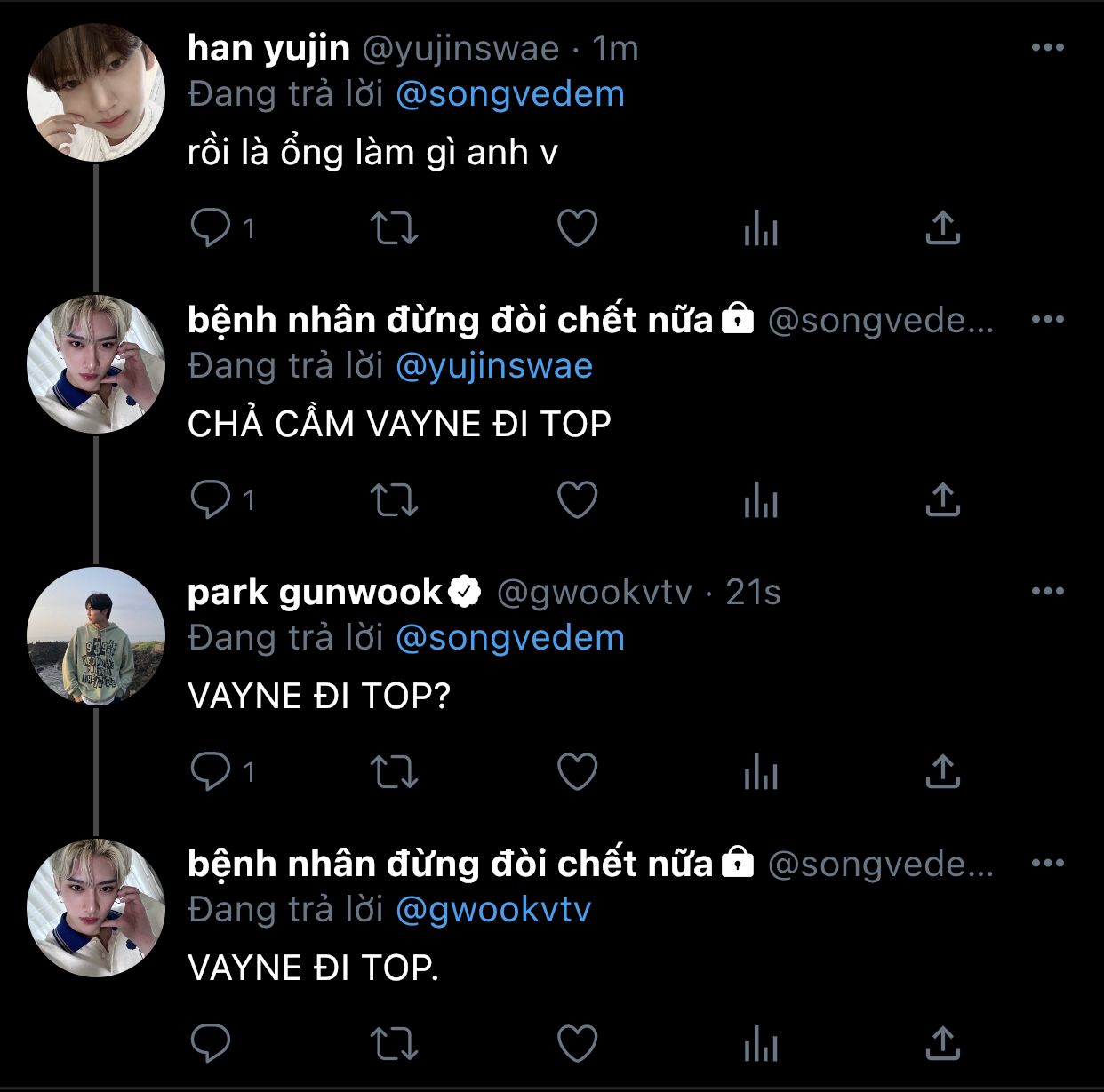Retweet the last 'VAYNE ĐI TOP.' tweet
Image resolution: width=1104 pixels, height=1092 pixels.
click(x=394, y=1044)
